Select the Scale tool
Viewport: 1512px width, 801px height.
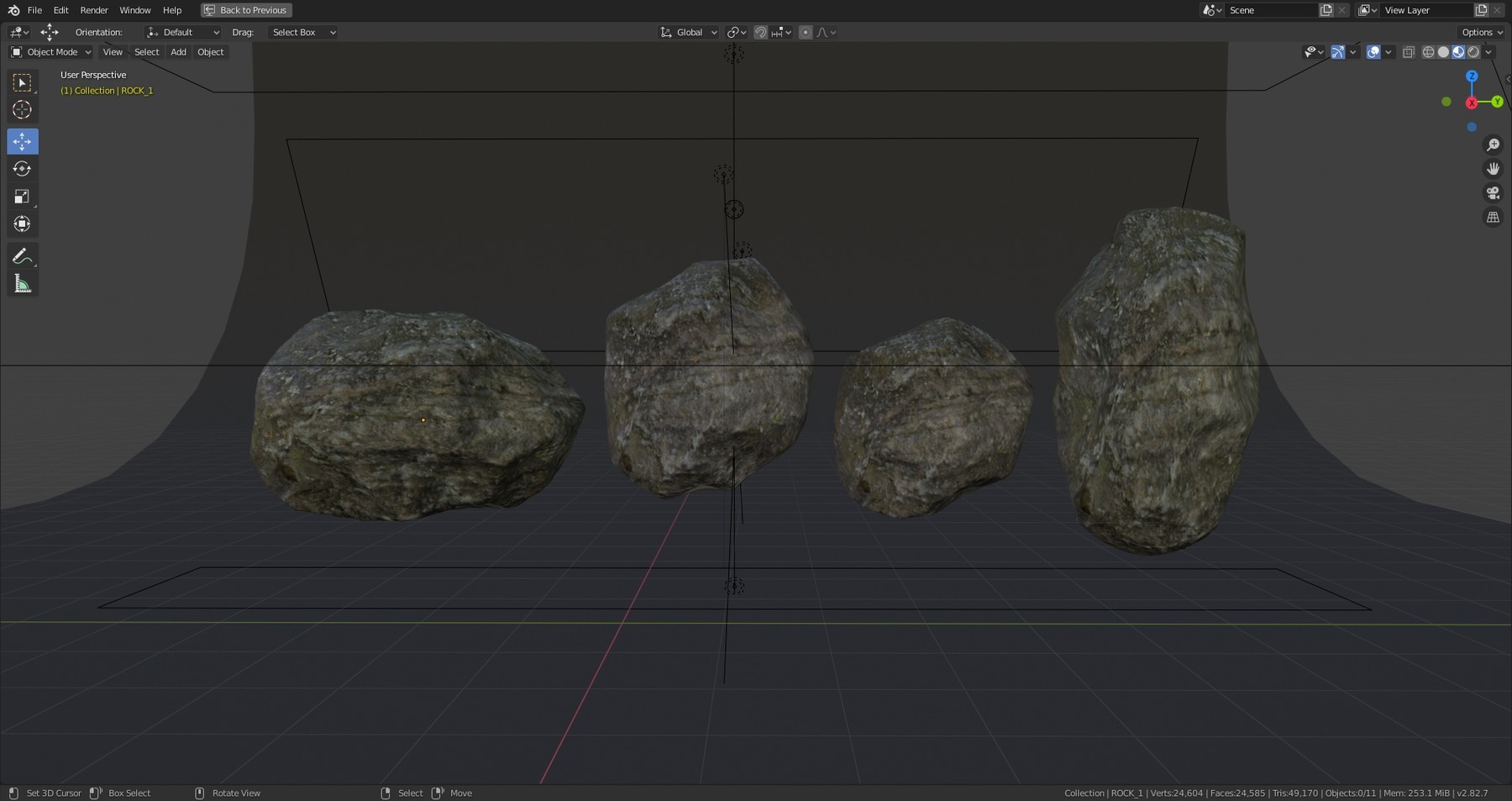coord(23,196)
